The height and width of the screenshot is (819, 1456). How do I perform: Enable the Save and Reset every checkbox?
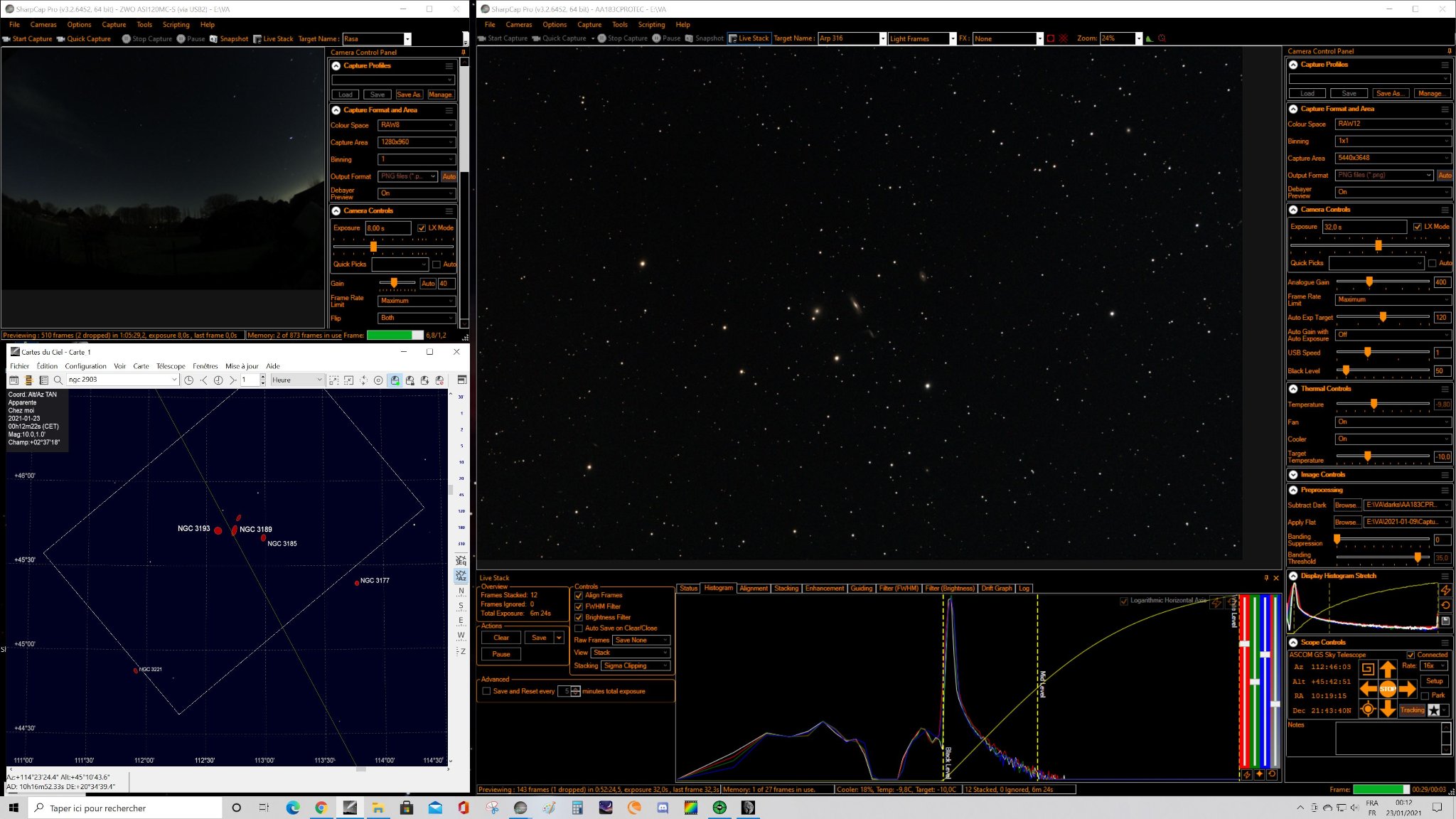click(486, 691)
